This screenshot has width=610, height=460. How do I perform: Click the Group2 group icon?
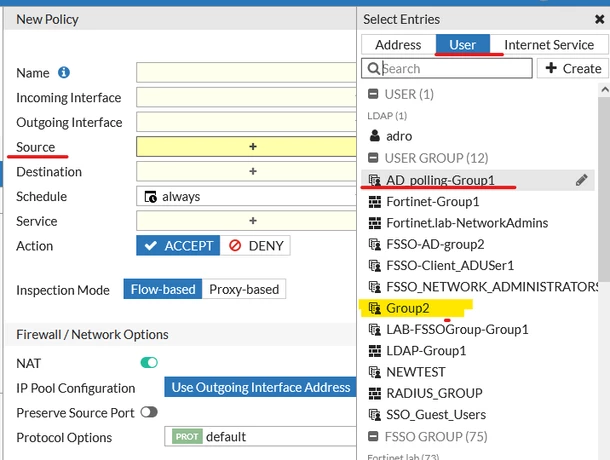pyautogui.click(x=375, y=308)
